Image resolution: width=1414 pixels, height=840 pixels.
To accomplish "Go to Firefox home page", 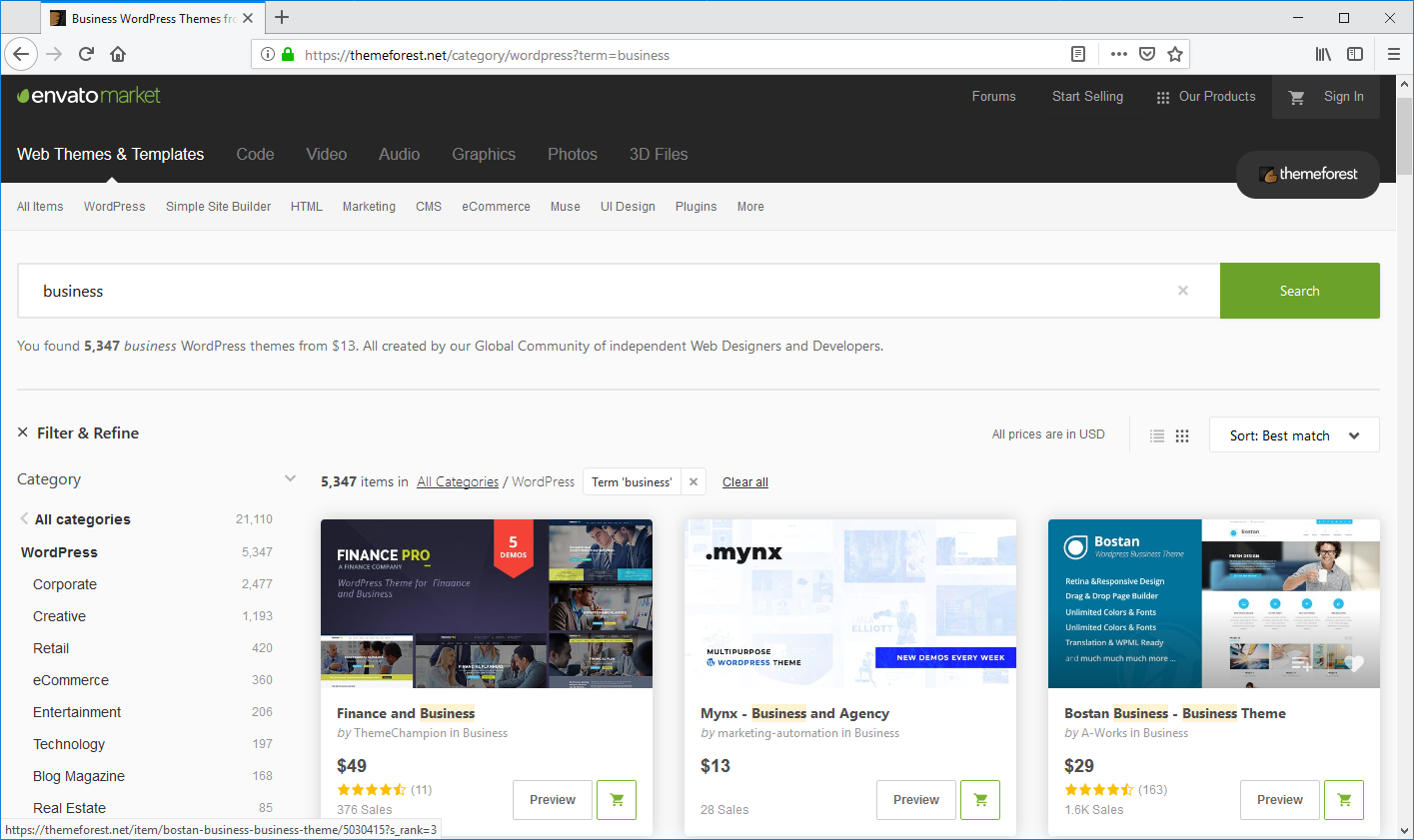I will tap(118, 54).
